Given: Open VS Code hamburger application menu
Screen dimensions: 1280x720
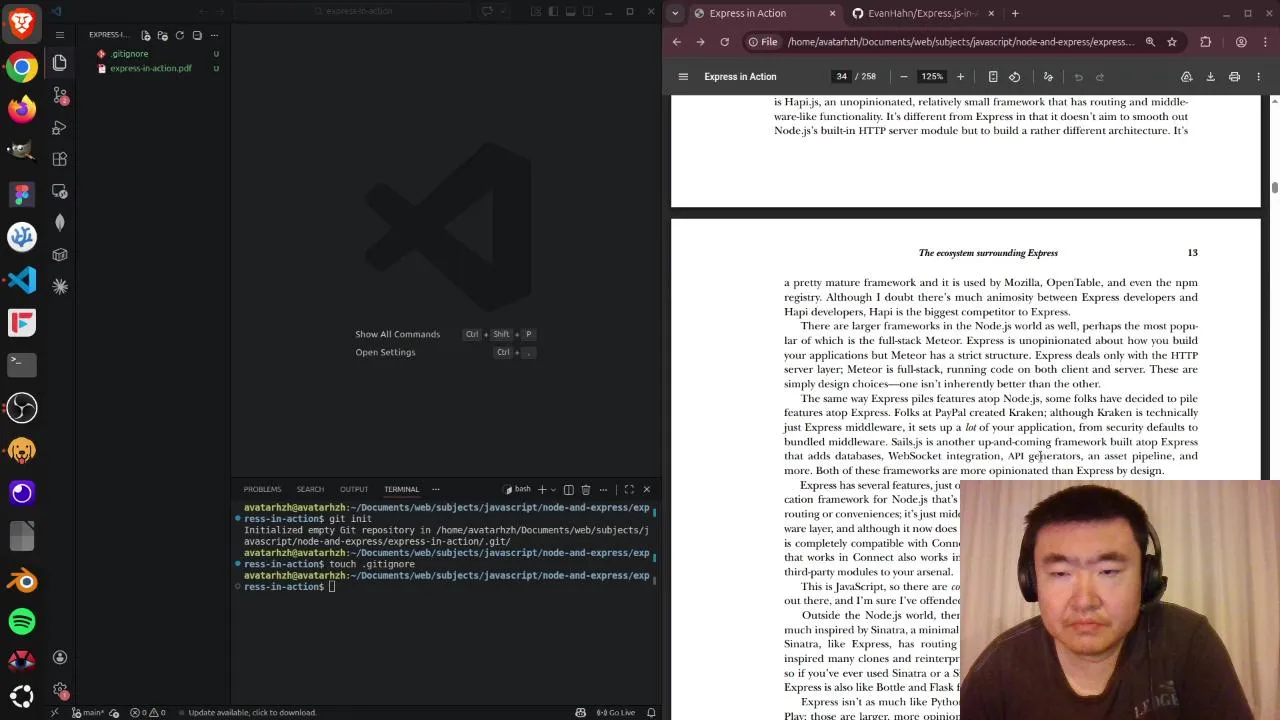Looking at the screenshot, I should [x=59, y=35].
